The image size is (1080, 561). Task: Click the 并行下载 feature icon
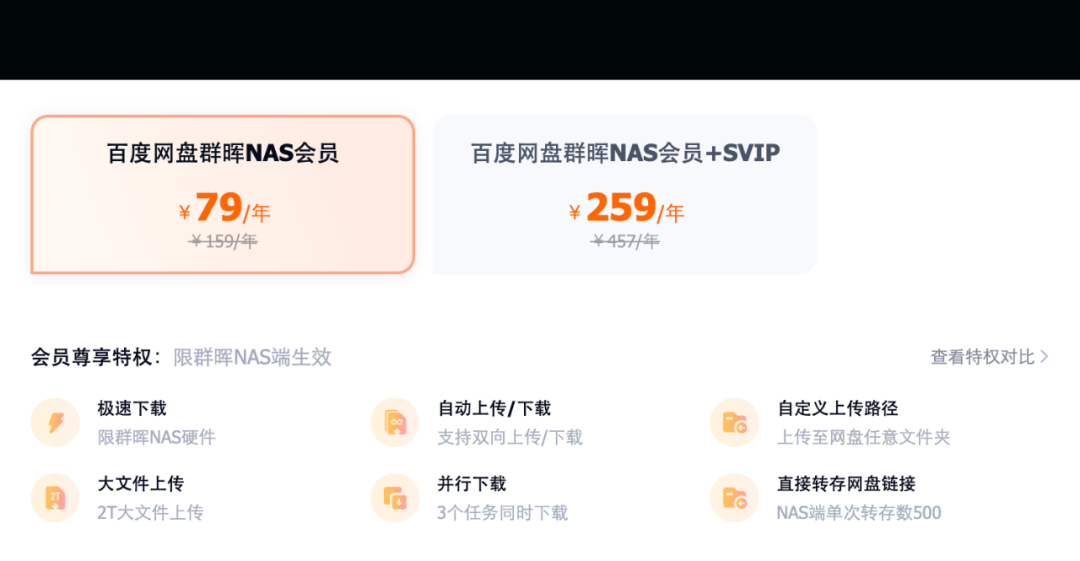(x=395, y=498)
